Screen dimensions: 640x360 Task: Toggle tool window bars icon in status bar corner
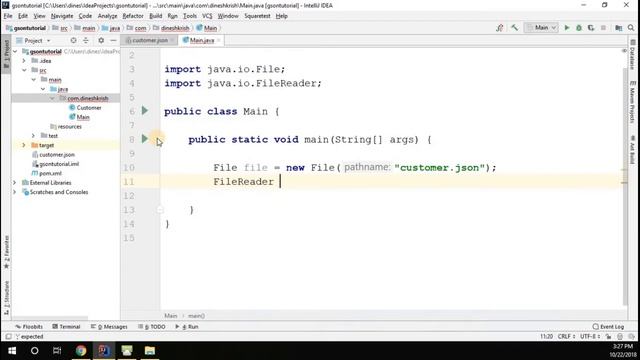click(8, 337)
